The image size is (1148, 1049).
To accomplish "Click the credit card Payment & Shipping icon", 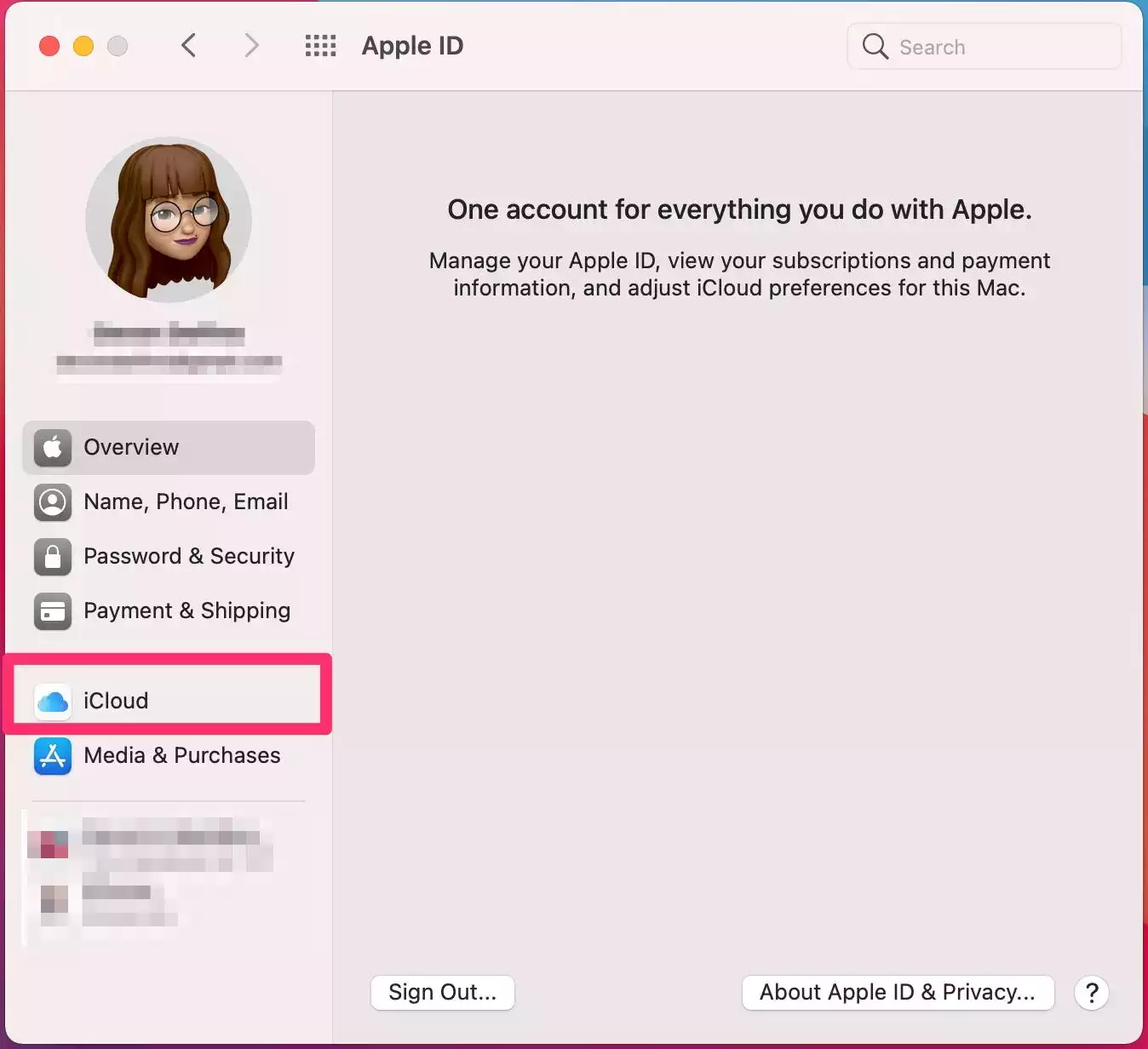I will pyautogui.click(x=53, y=611).
